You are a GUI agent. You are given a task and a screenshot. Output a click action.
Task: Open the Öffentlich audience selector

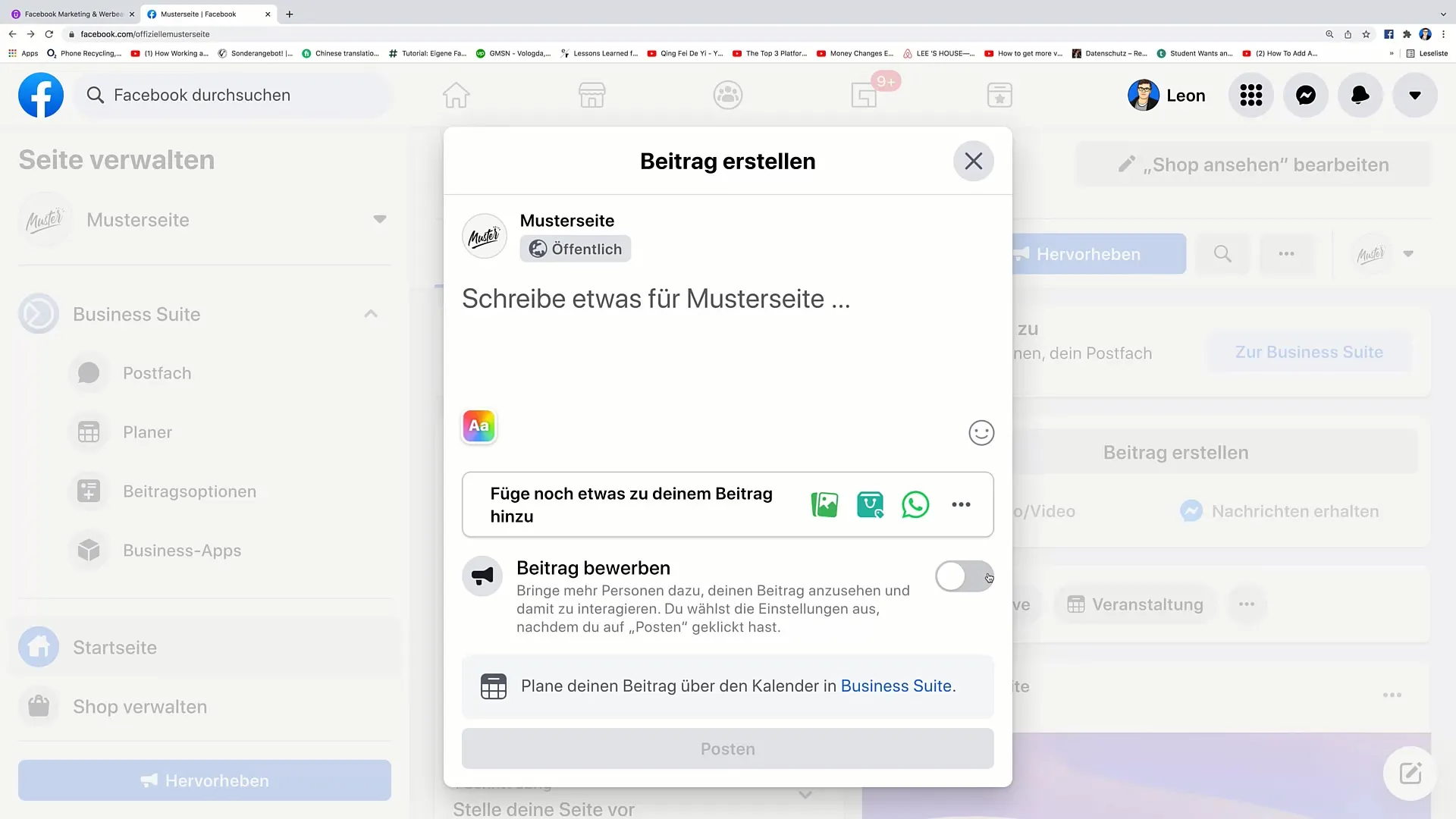pyautogui.click(x=575, y=249)
